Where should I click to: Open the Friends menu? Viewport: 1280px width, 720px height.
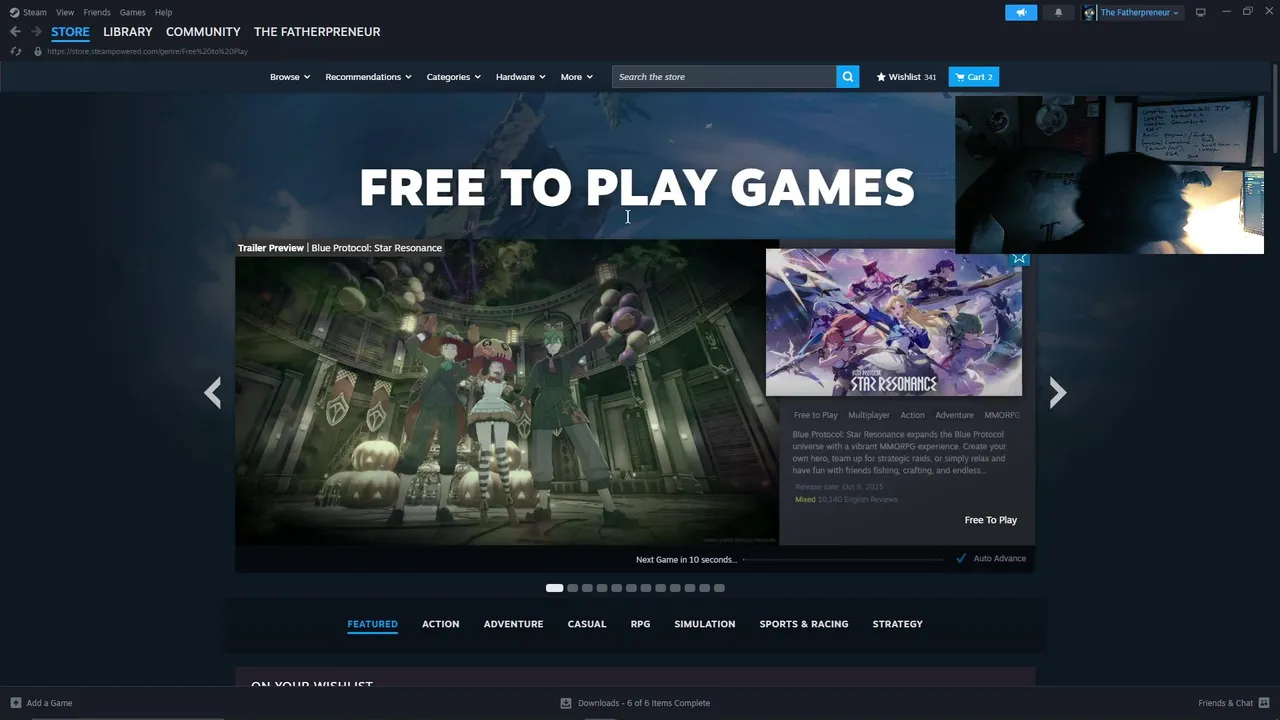pyautogui.click(x=97, y=12)
